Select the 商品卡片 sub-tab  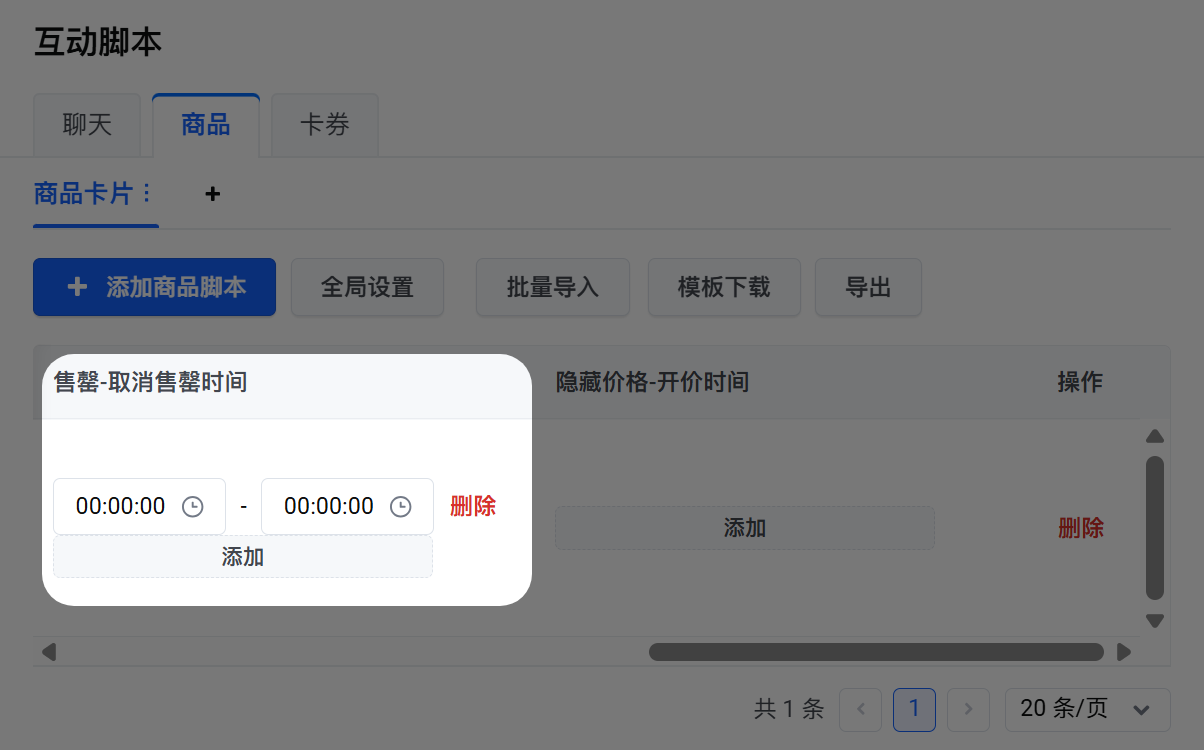coord(83,193)
